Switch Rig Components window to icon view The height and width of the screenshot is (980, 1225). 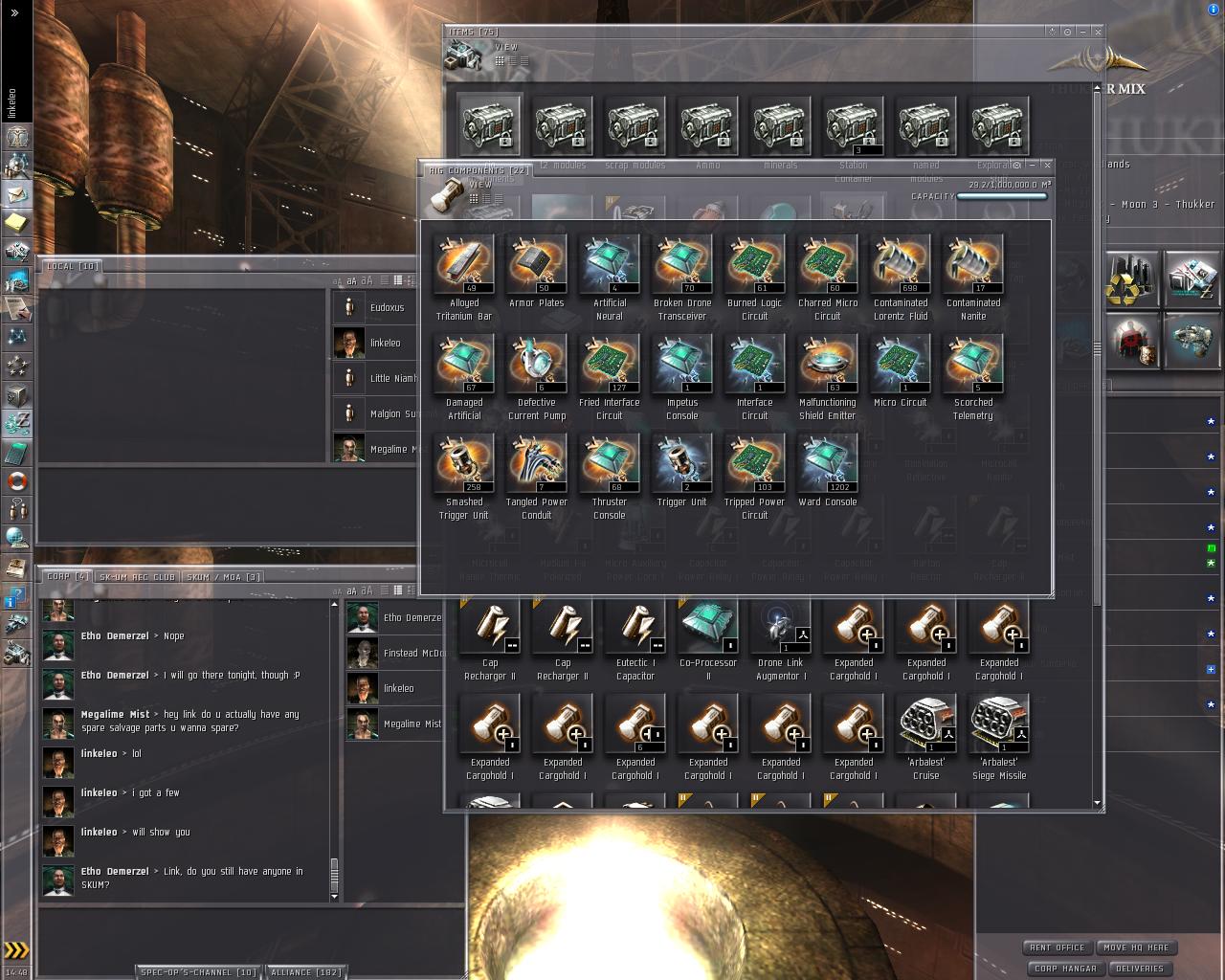coord(474,199)
